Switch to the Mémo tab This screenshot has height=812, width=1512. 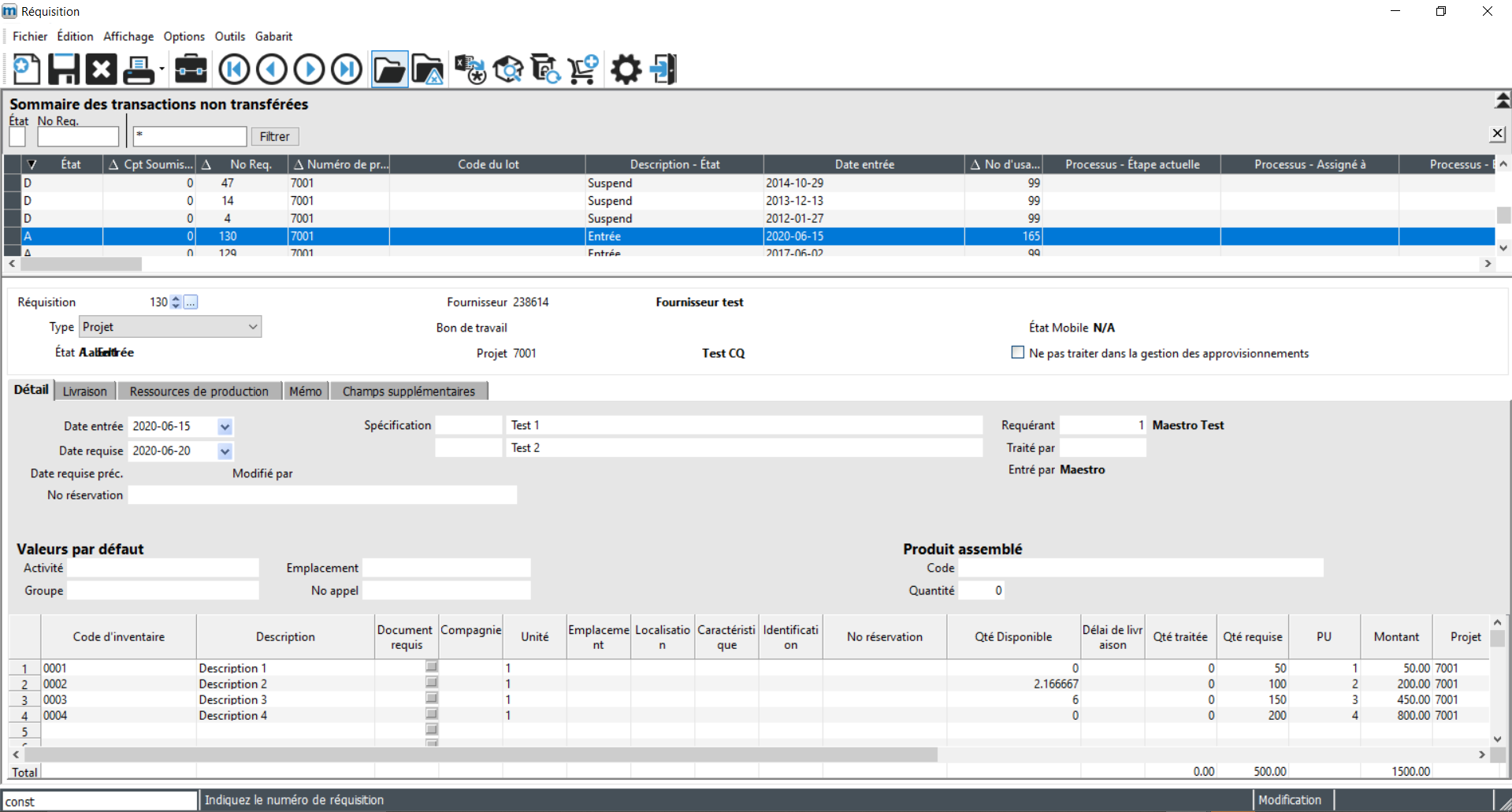tap(306, 391)
